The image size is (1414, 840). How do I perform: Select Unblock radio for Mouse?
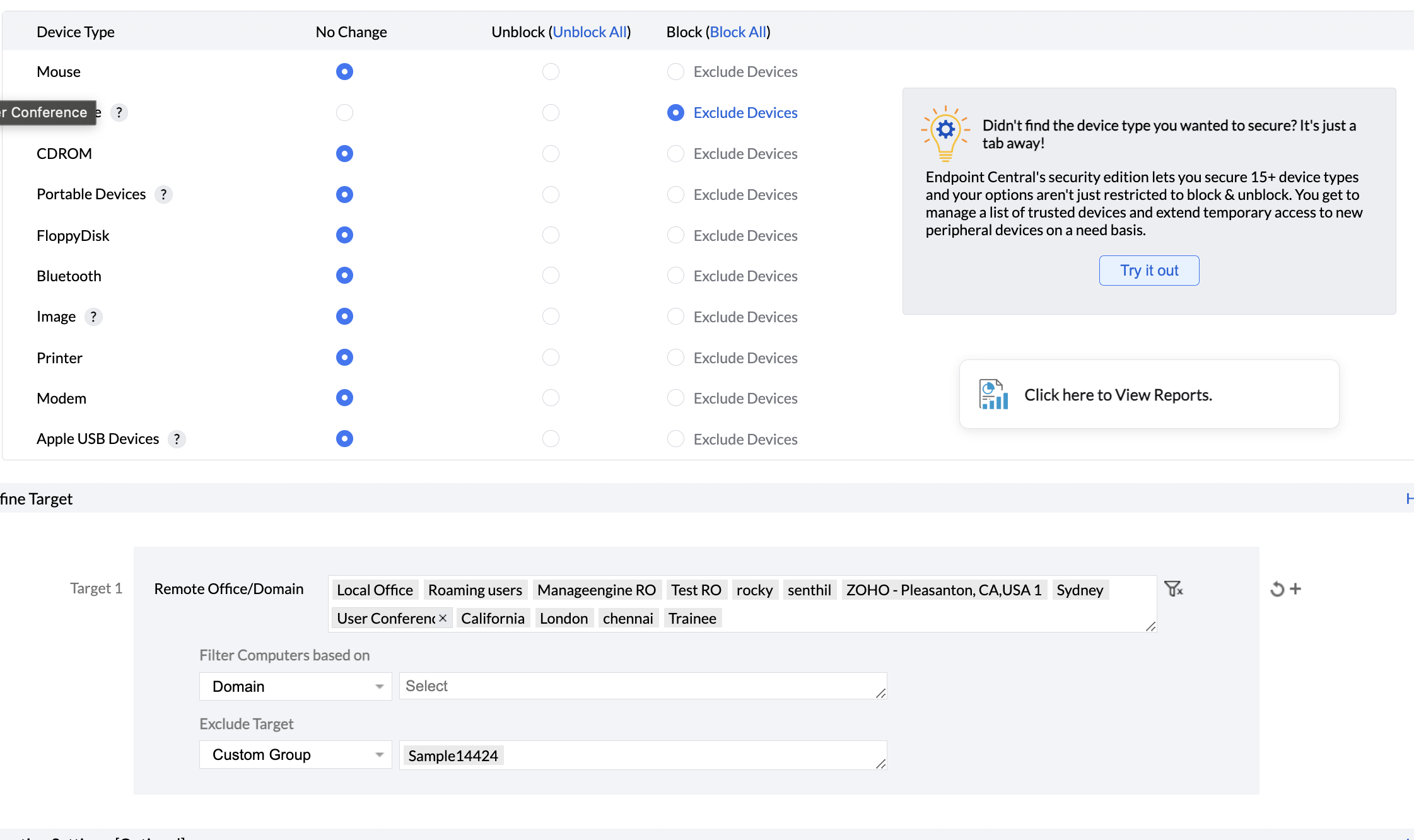click(551, 72)
